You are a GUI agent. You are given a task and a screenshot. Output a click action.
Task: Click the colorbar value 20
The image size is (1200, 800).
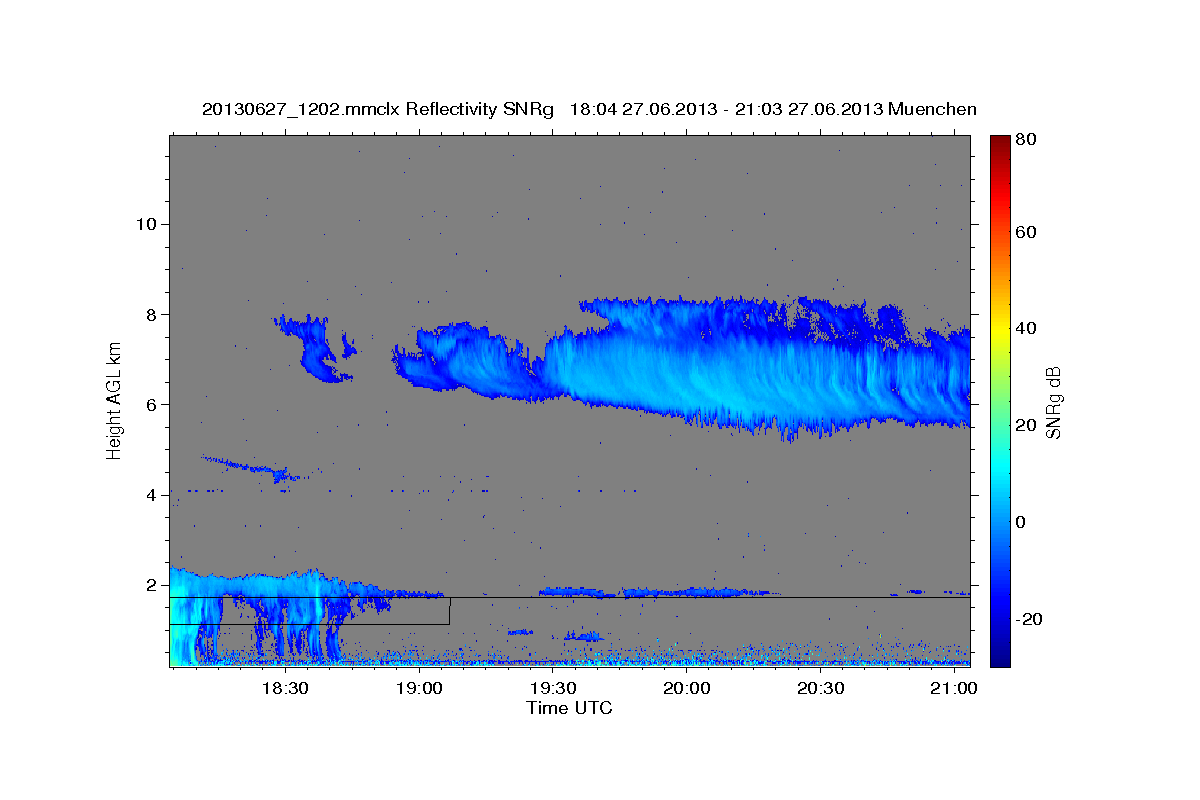(1025, 425)
